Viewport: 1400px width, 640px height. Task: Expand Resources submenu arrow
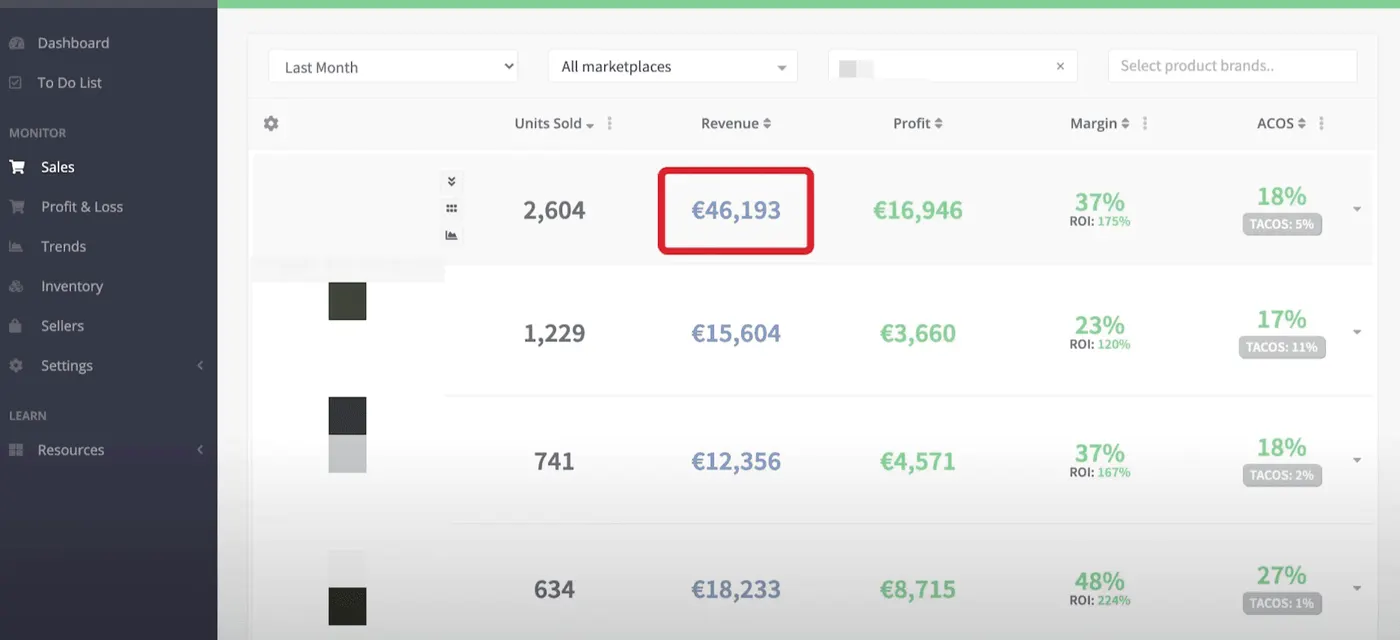200,450
